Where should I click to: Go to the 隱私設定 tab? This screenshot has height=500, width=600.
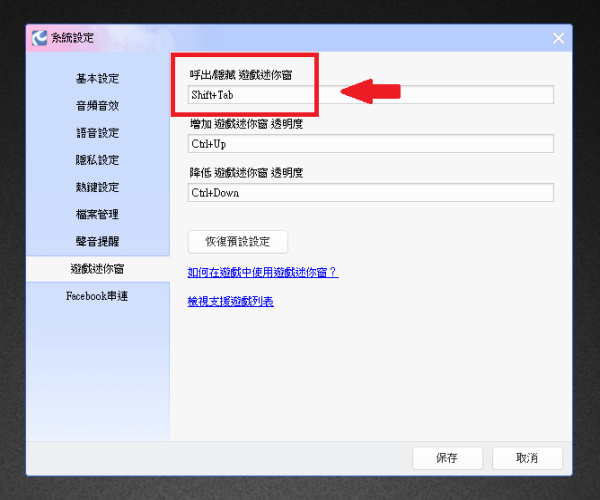pos(97,160)
